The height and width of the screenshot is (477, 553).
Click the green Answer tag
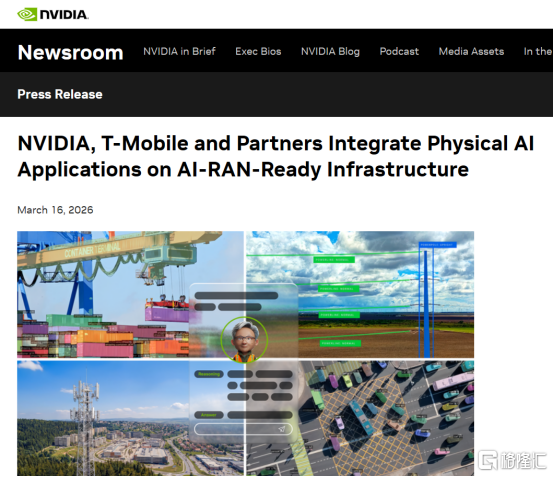(x=209, y=415)
